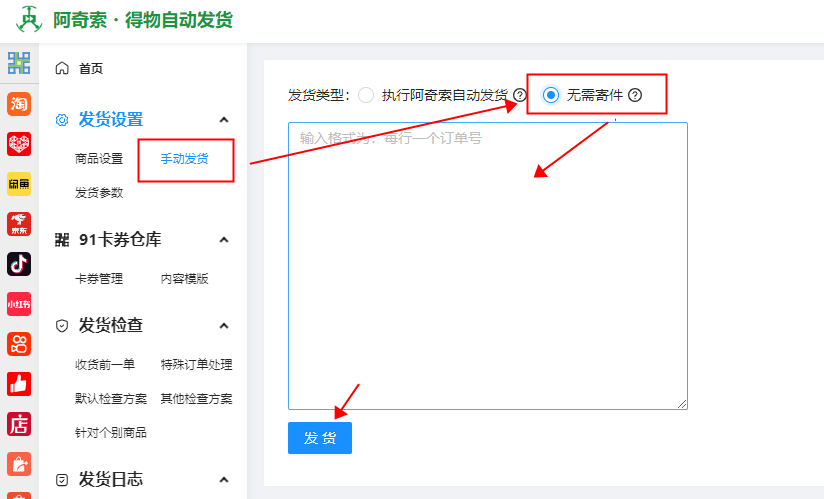The width and height of the screenshot is (824, 499).
Task: Open the Xianyu (闲鱼) yellow icon
Action: 19,184
